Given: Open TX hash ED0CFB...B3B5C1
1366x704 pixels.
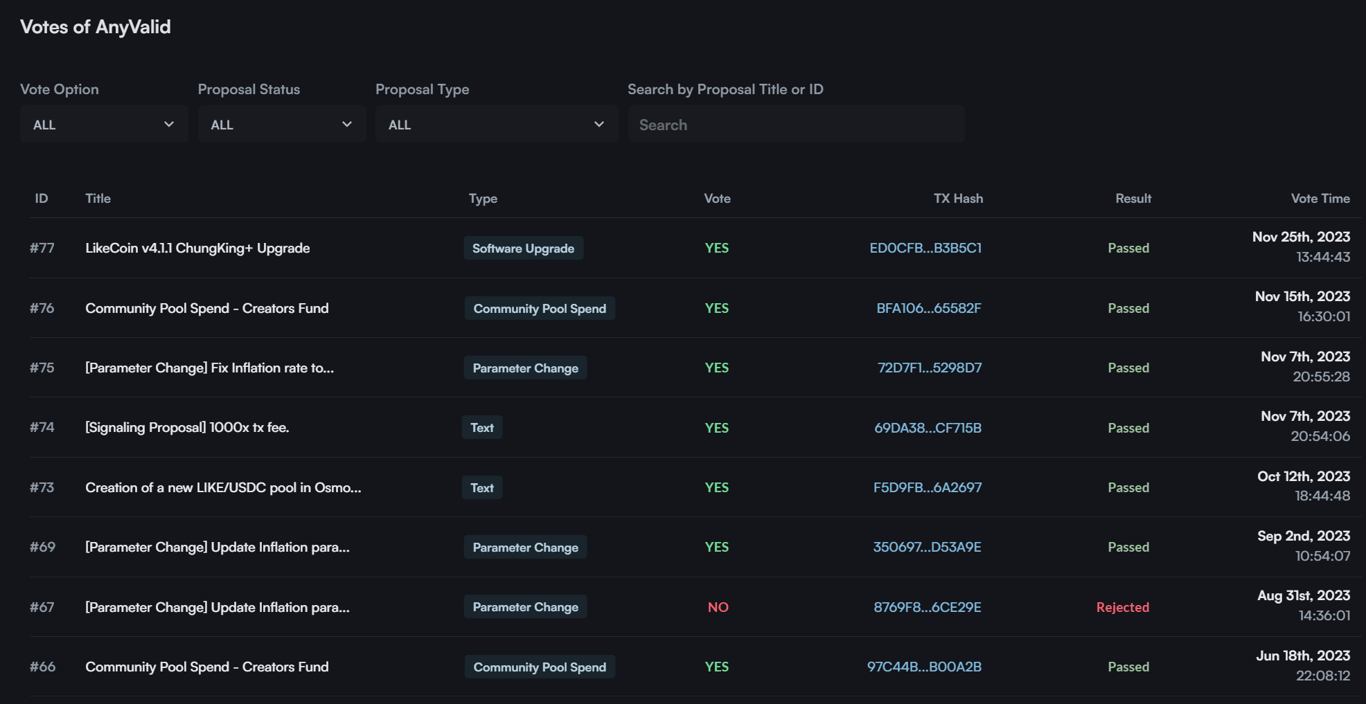Looking at the screenshot, I should pyautogui.click(x=926, y=248).
